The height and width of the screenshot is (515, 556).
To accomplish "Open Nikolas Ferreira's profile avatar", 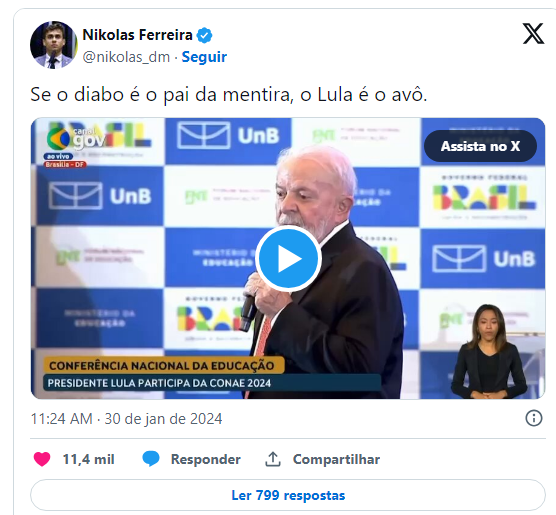I will 54,45.
